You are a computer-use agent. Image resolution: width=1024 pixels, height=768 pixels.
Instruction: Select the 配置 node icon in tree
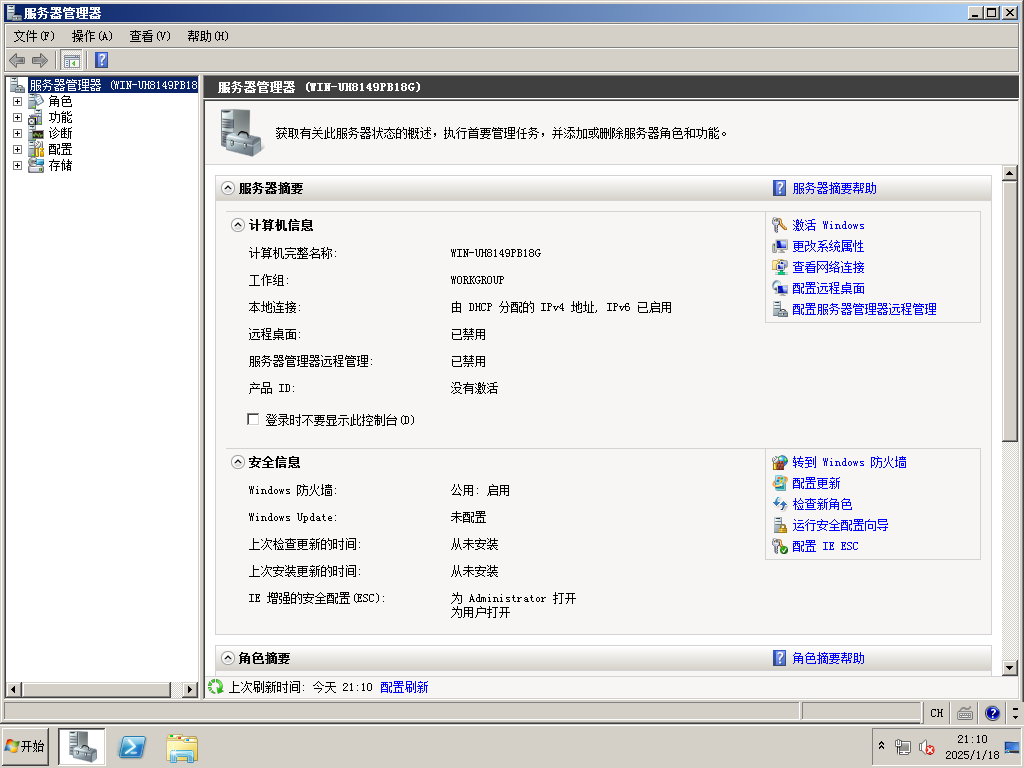coord(37,150)
